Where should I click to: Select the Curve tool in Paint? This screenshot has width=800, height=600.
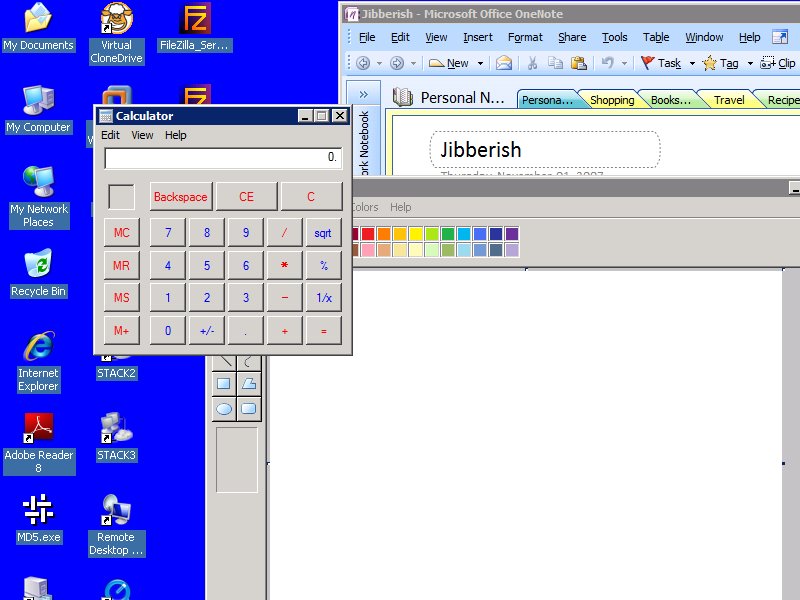coord(249,362)
